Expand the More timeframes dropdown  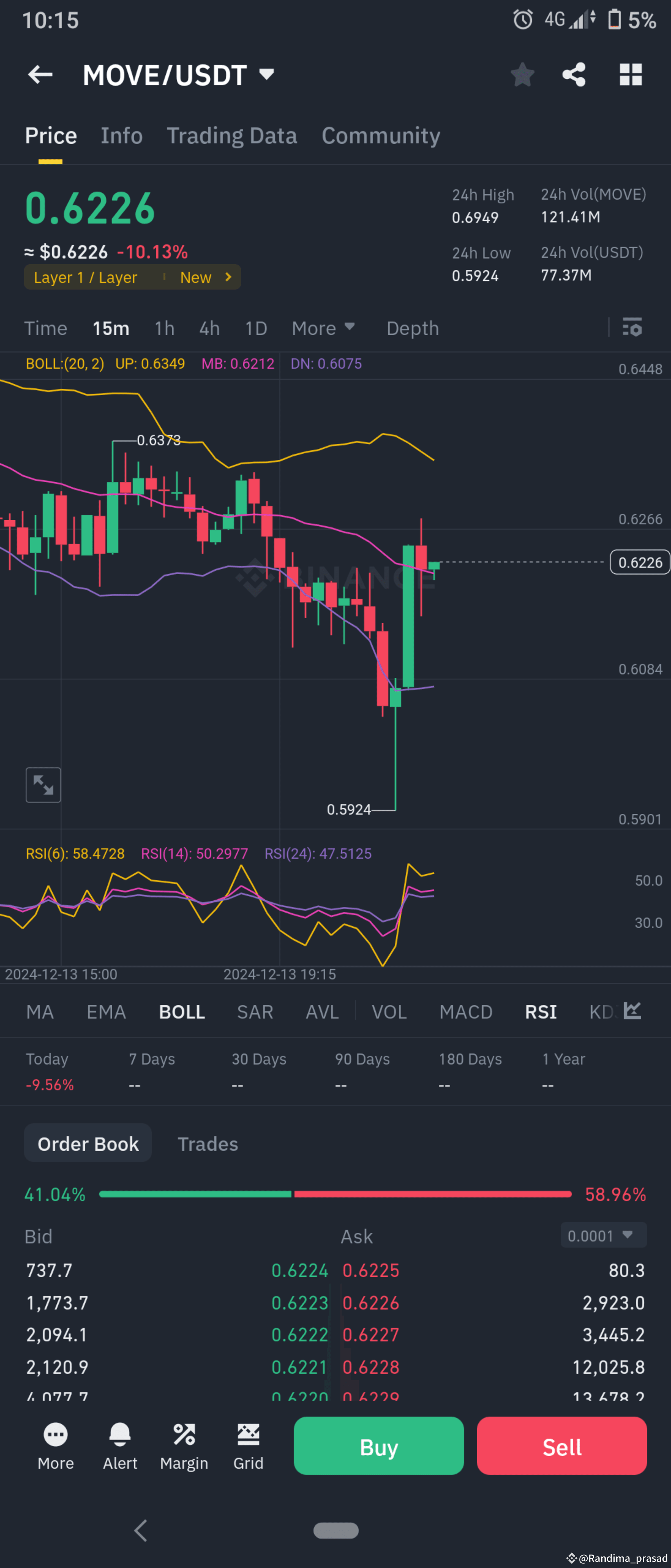click(x=323, y=328)
